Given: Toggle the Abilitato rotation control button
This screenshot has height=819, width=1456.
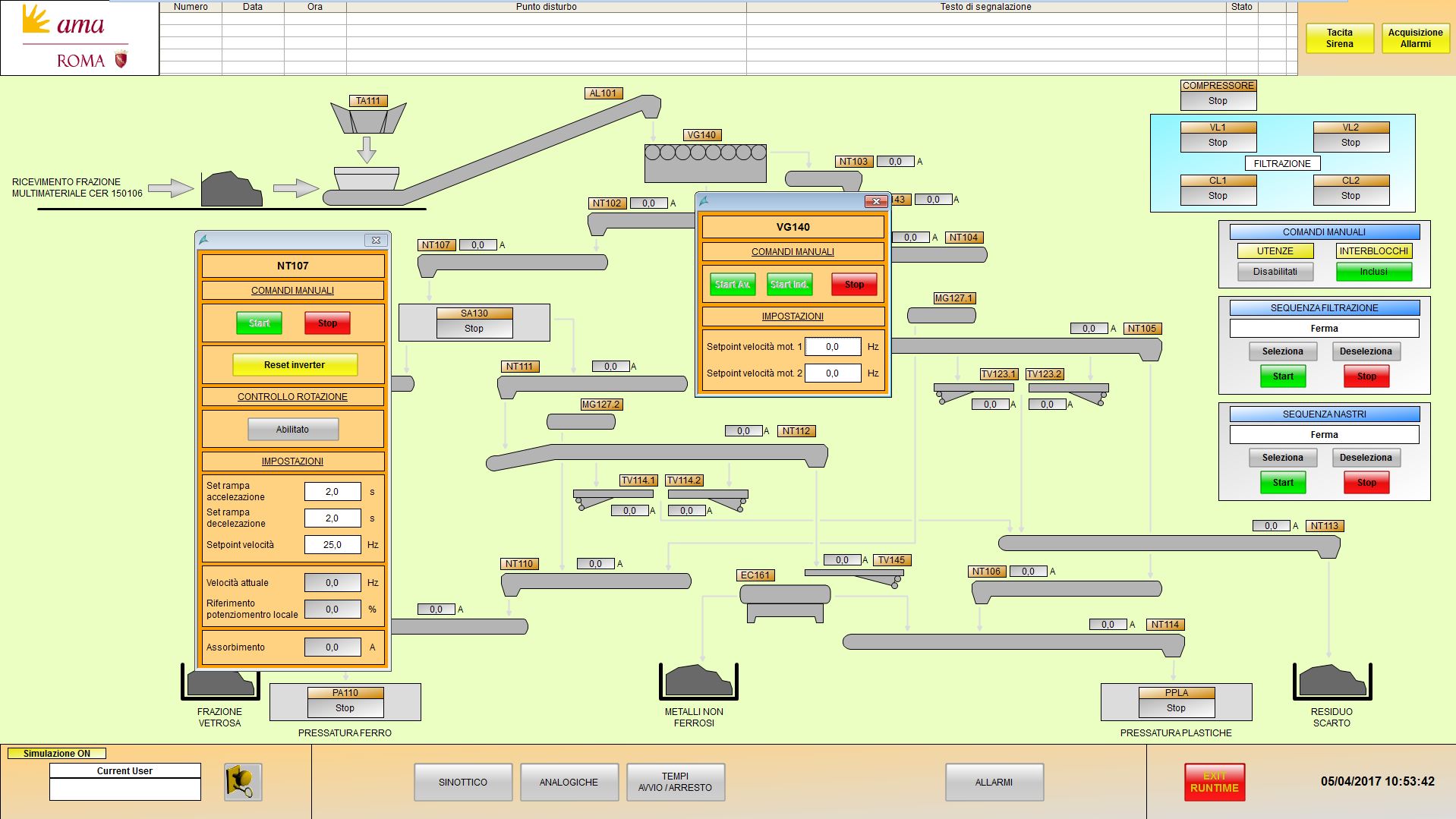Looking at the screenshot, I should (x=293, y=430).
